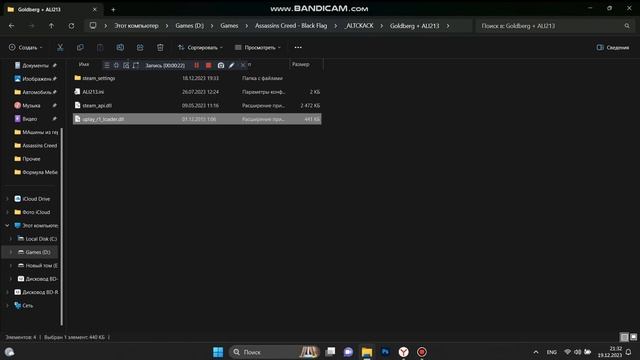Show hidden system tray icons
The width and height of the screenshot is (640, 360).
pos(536,352)
